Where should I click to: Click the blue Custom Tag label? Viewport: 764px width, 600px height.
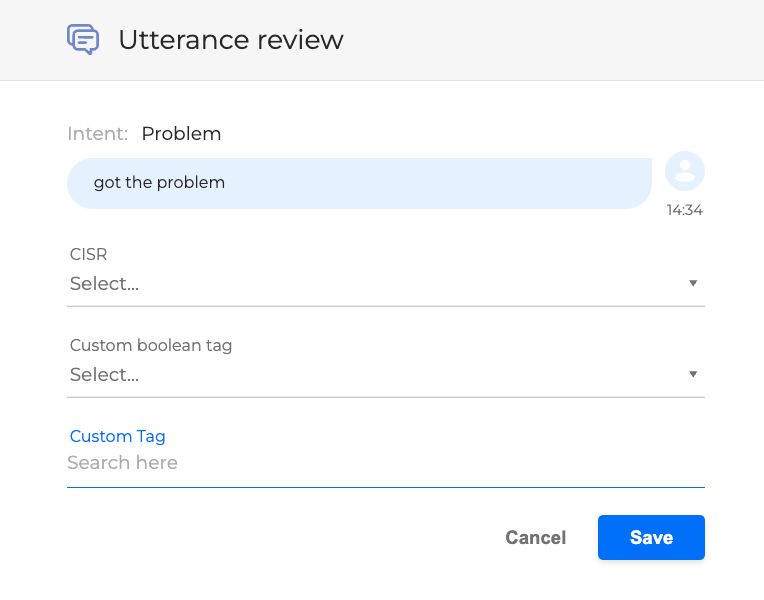pos(118,436)
